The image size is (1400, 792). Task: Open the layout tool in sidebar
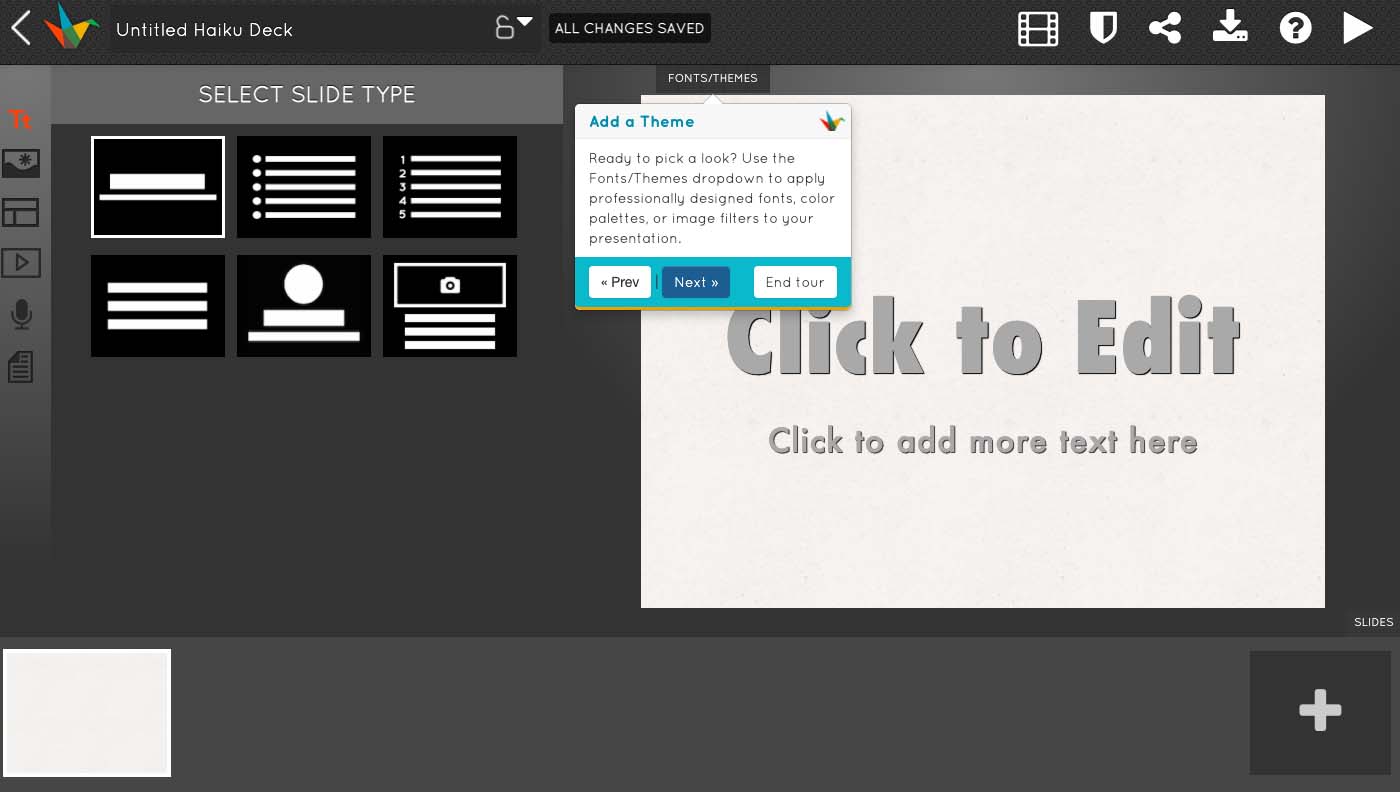pos(21,212)
